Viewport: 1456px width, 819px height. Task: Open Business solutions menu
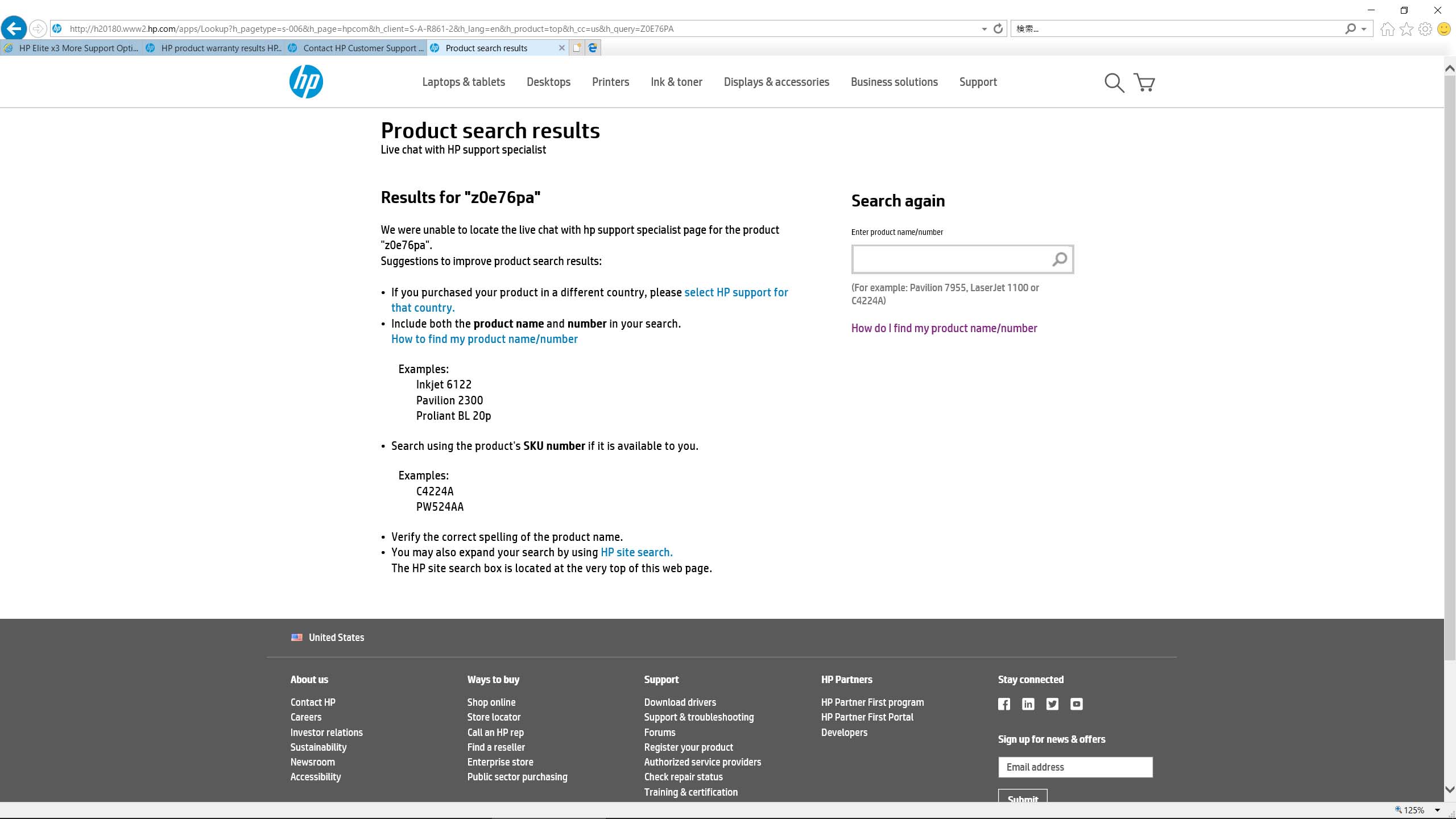(894, 82)
